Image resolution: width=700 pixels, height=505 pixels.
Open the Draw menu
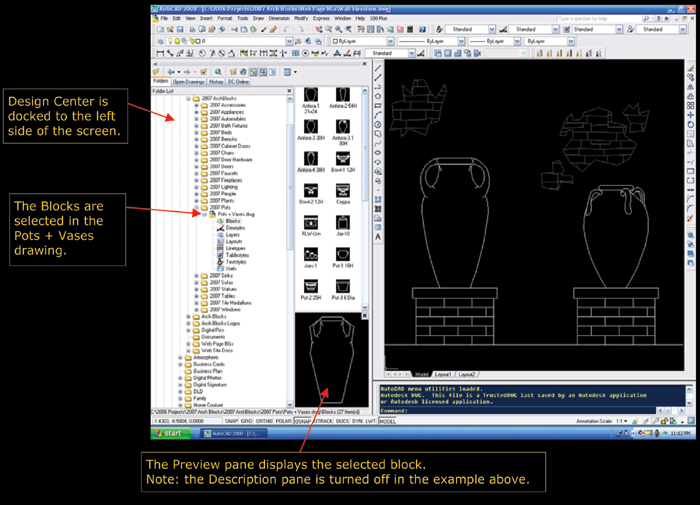[258, 18]
